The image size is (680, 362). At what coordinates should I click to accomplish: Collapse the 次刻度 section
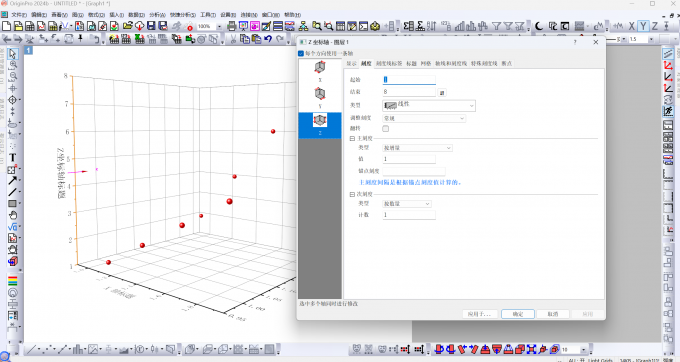[x=352, y=194]
